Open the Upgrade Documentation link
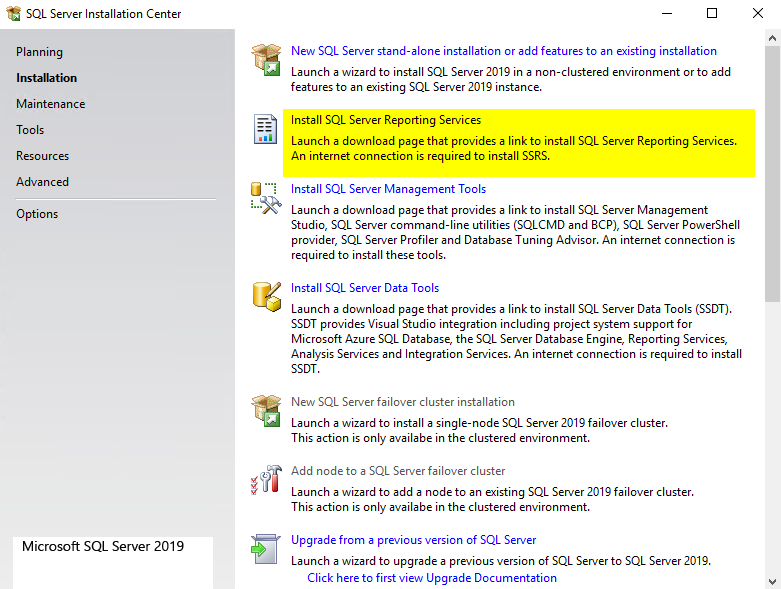781x589 pixels. click(x=432, y=578)
